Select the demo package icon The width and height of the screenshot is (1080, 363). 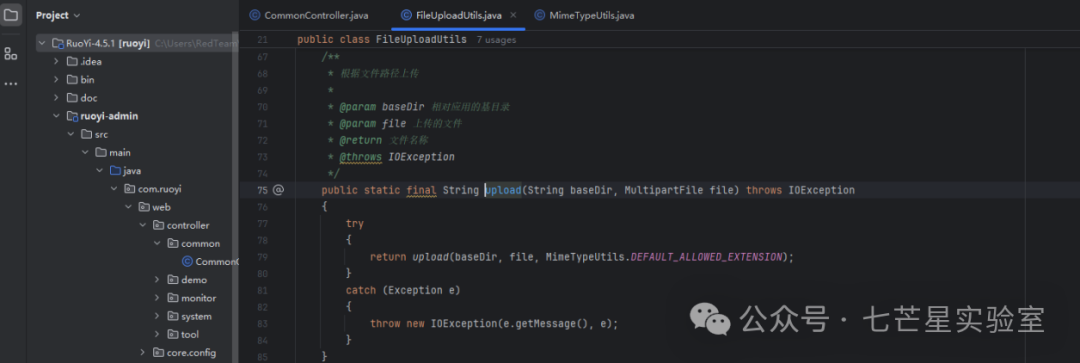pyautogui.click(x=173, y=280)
